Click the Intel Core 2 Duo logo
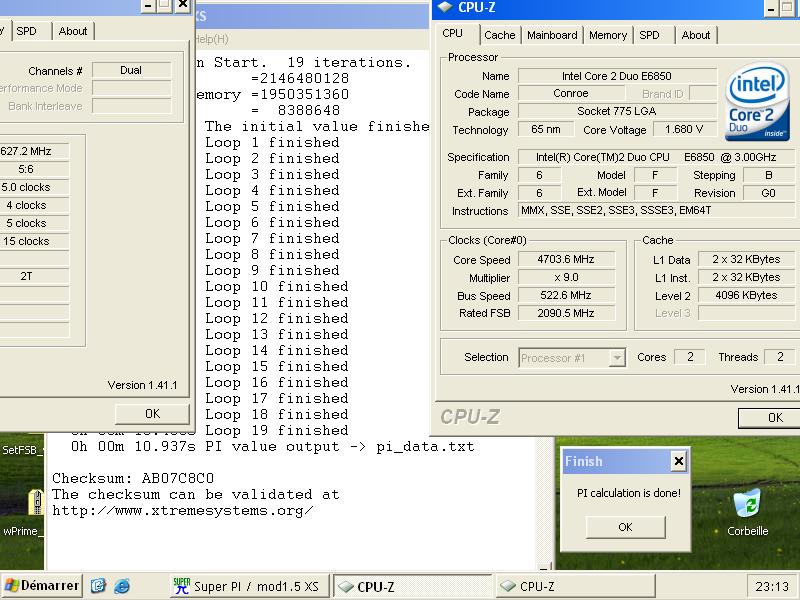 pyautogui.click(x=757, y=102)
